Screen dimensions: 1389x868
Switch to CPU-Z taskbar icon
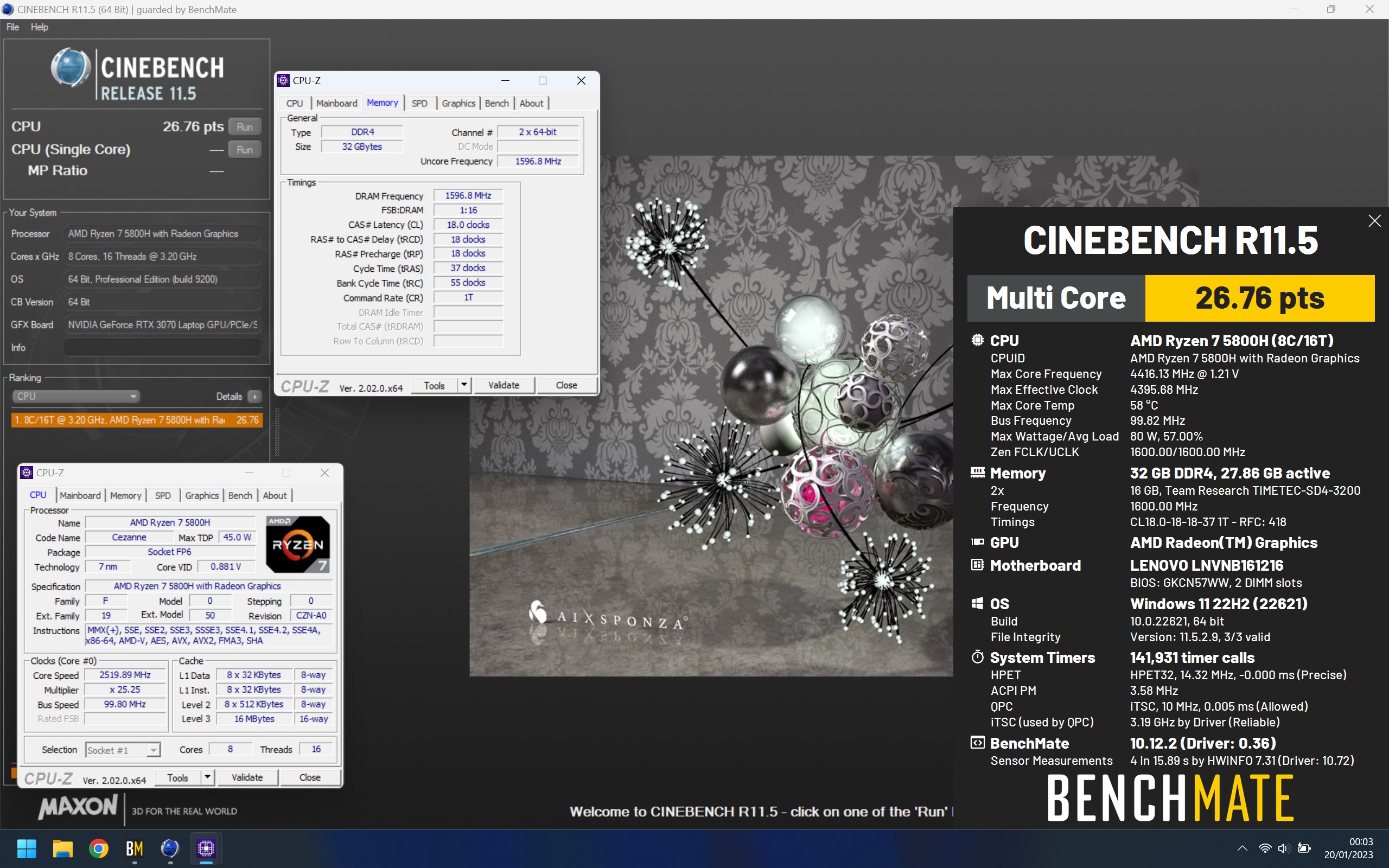[x=206, y=848]
